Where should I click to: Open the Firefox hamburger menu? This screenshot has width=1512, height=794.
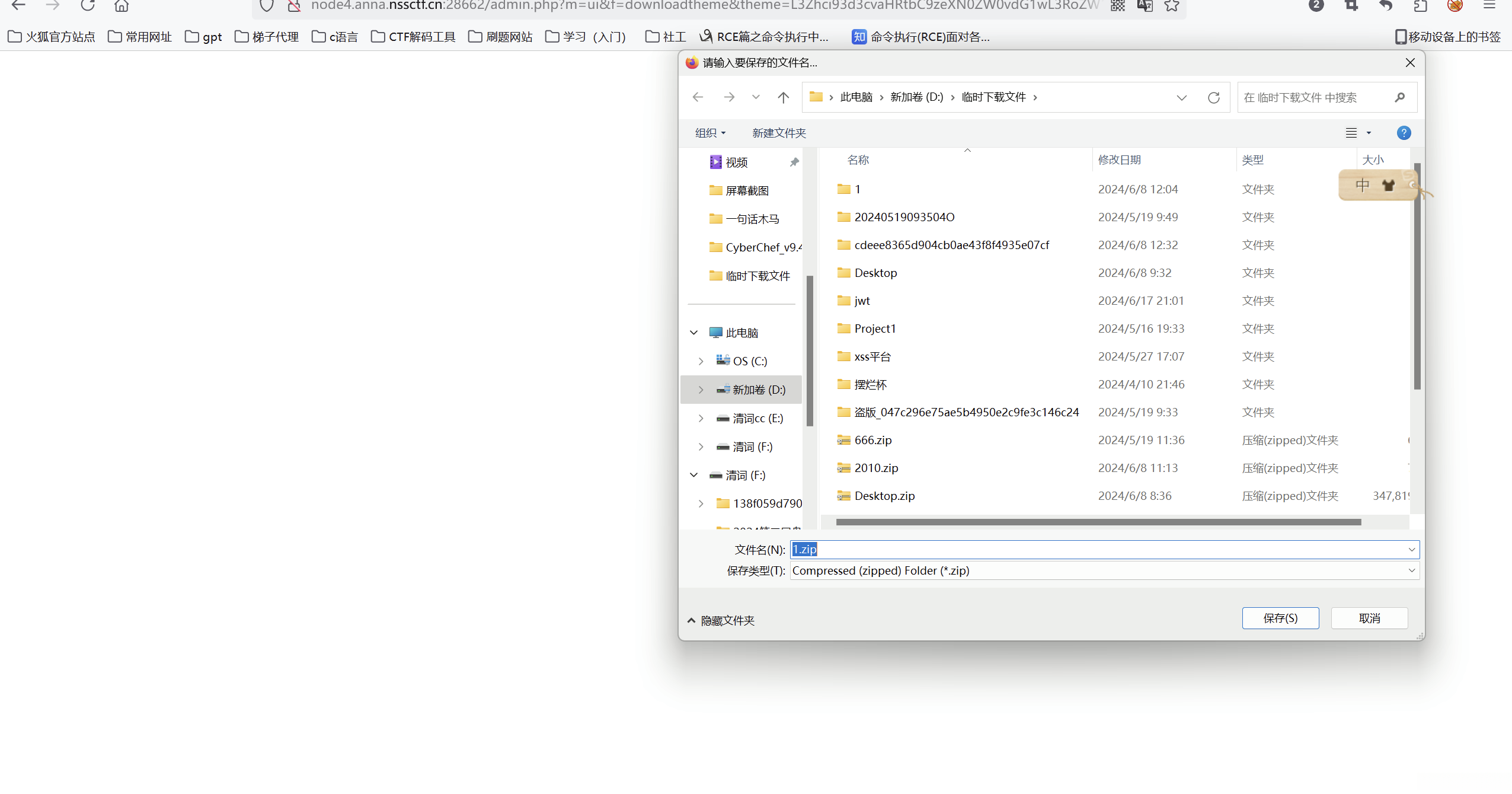(1489, 6)
